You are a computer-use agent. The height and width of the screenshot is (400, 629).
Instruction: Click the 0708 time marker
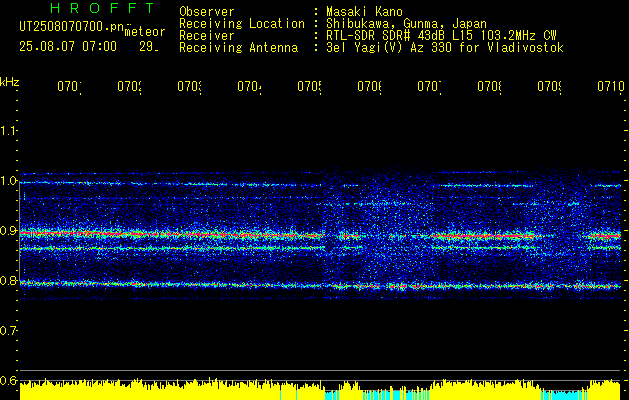coord(490,87)
